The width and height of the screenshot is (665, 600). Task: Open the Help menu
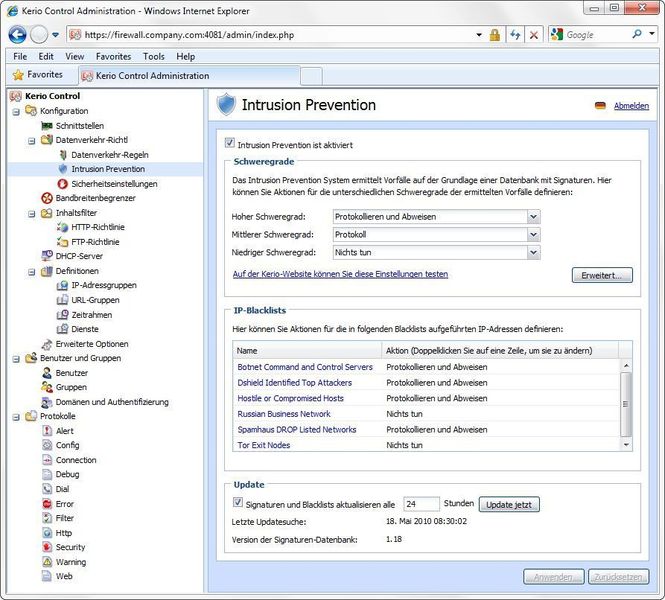[x=186, y=56]
